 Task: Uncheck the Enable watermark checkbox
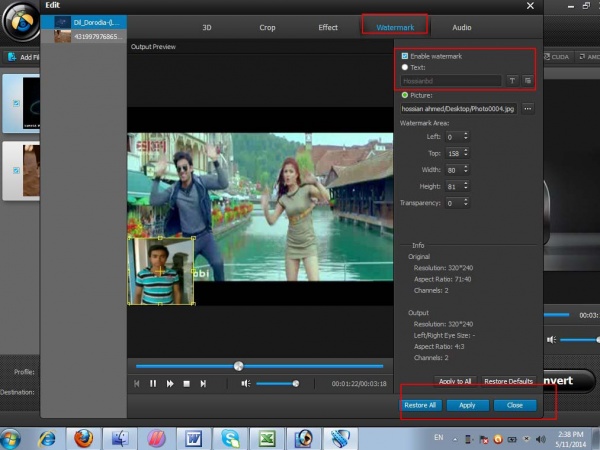404,56
